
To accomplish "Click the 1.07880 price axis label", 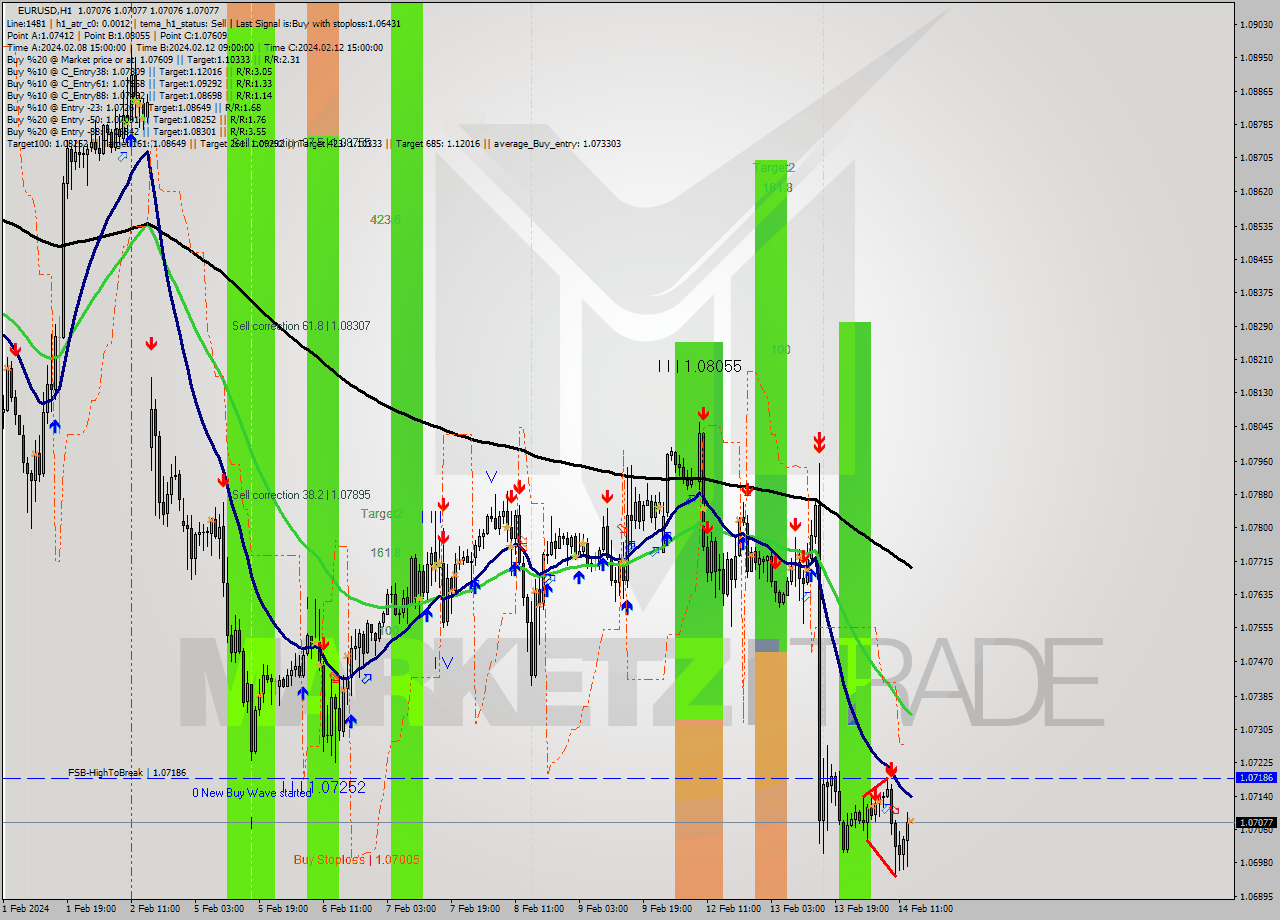I will (1256, 494).
